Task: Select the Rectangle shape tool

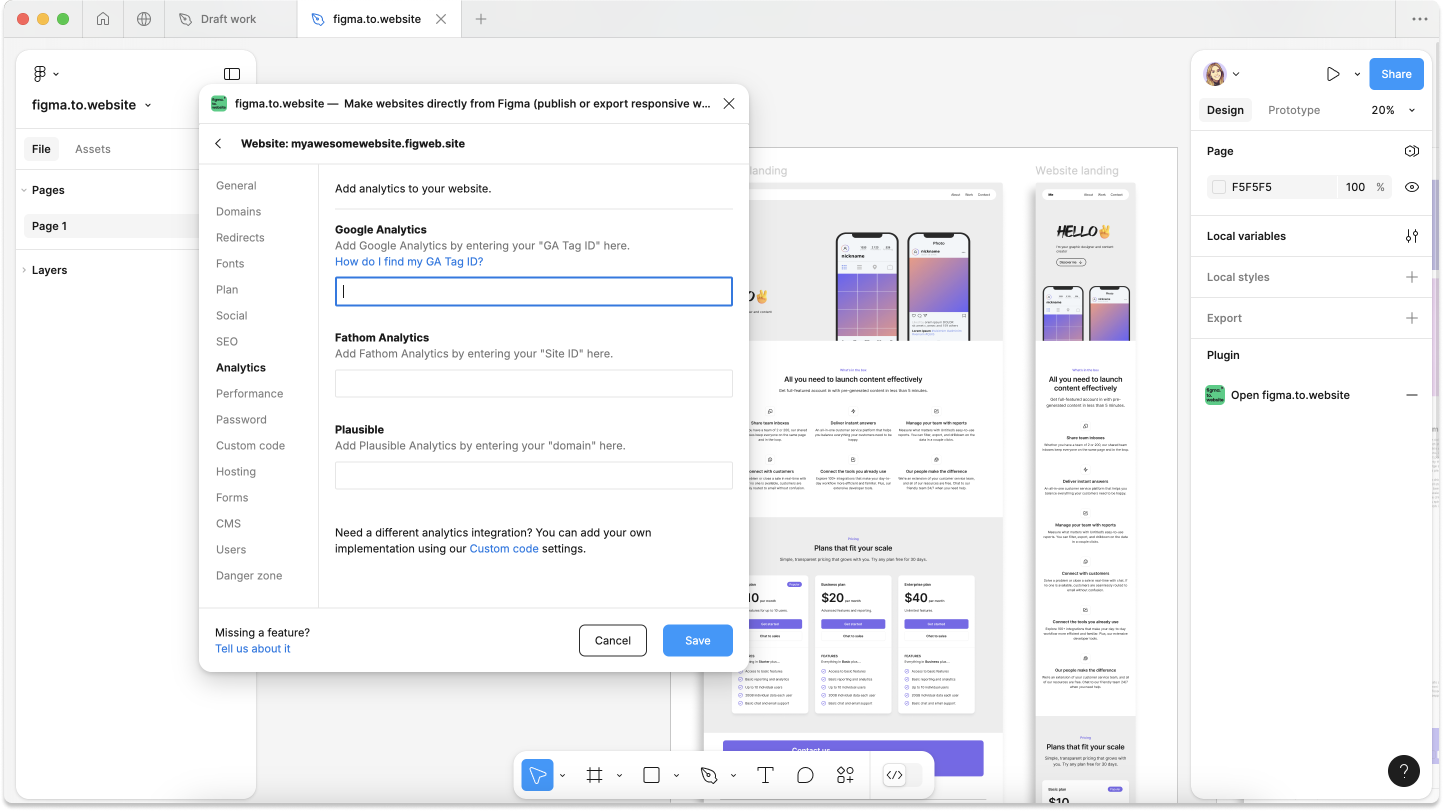Action: 651,775
